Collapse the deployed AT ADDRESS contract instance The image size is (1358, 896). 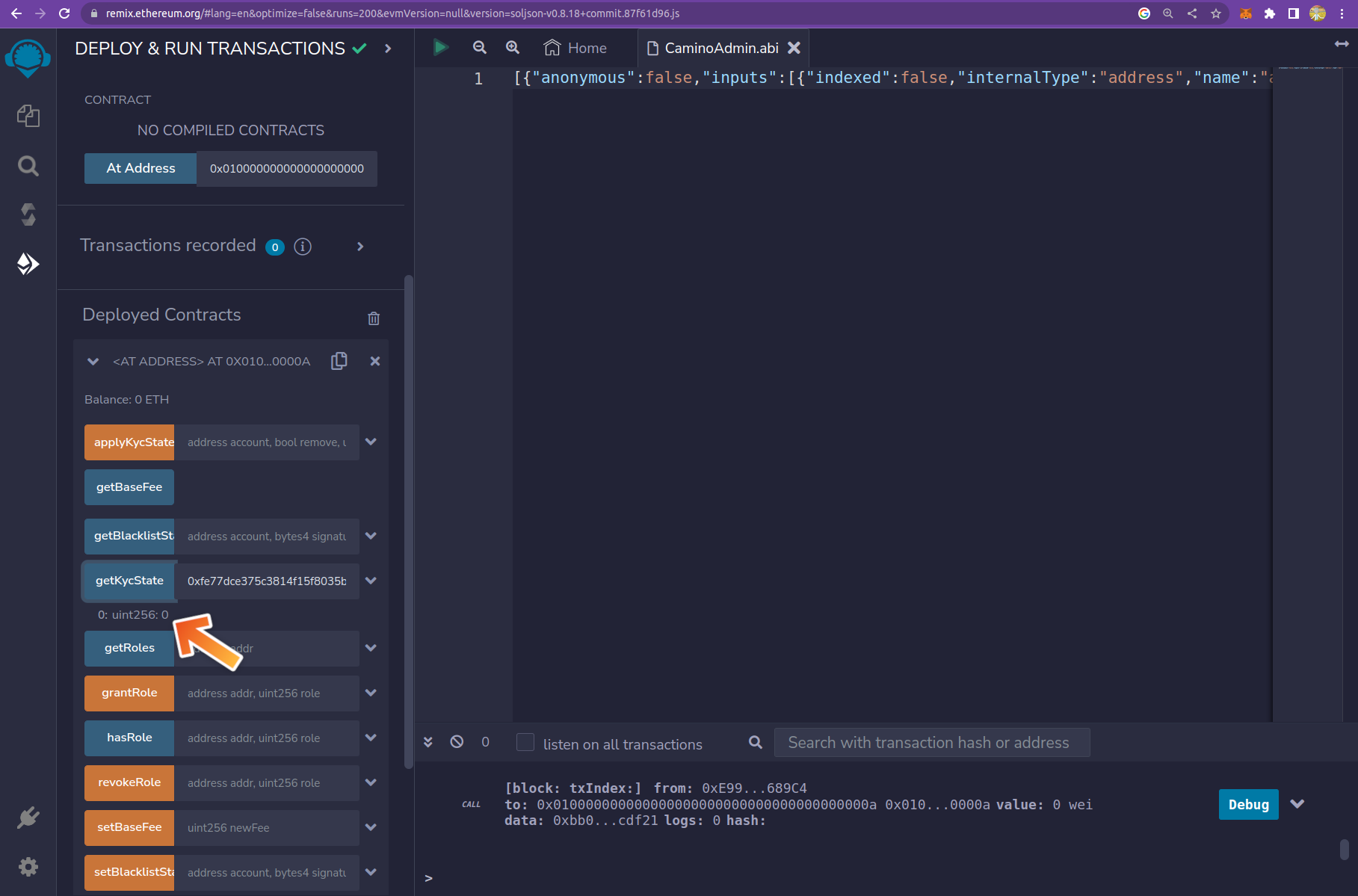pyautogui.click(x=93, y=362)
